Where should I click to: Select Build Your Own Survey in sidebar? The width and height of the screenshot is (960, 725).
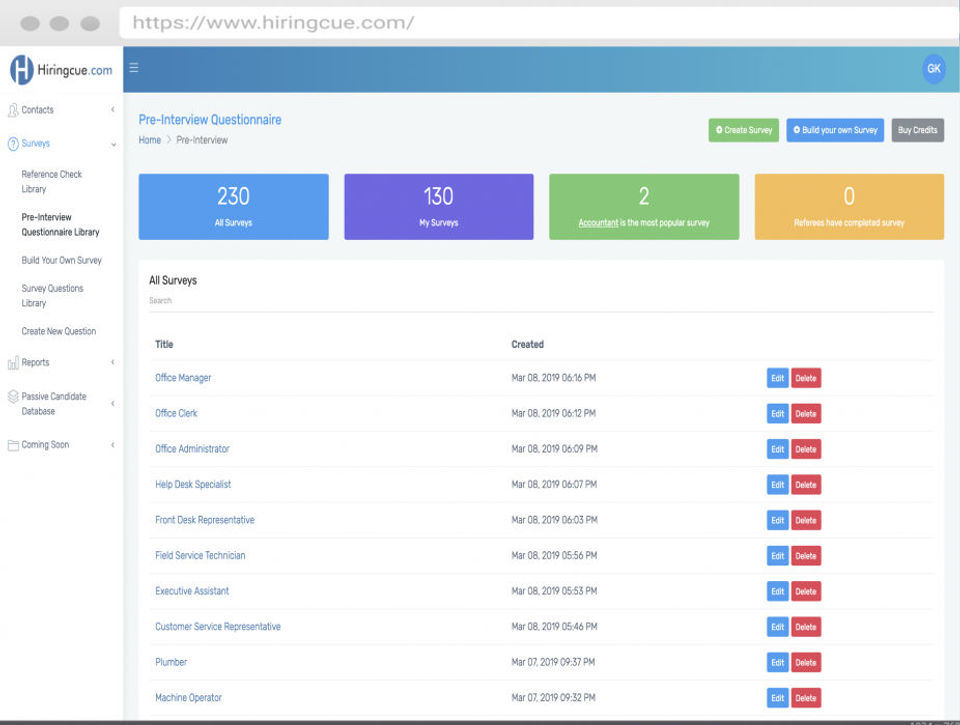(x=61, y=260)
